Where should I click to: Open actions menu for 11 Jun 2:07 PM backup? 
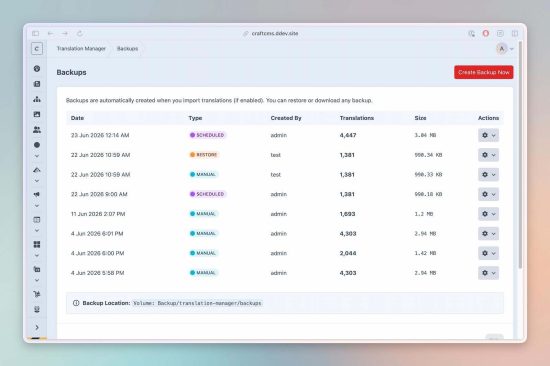(x=488, y=214)
